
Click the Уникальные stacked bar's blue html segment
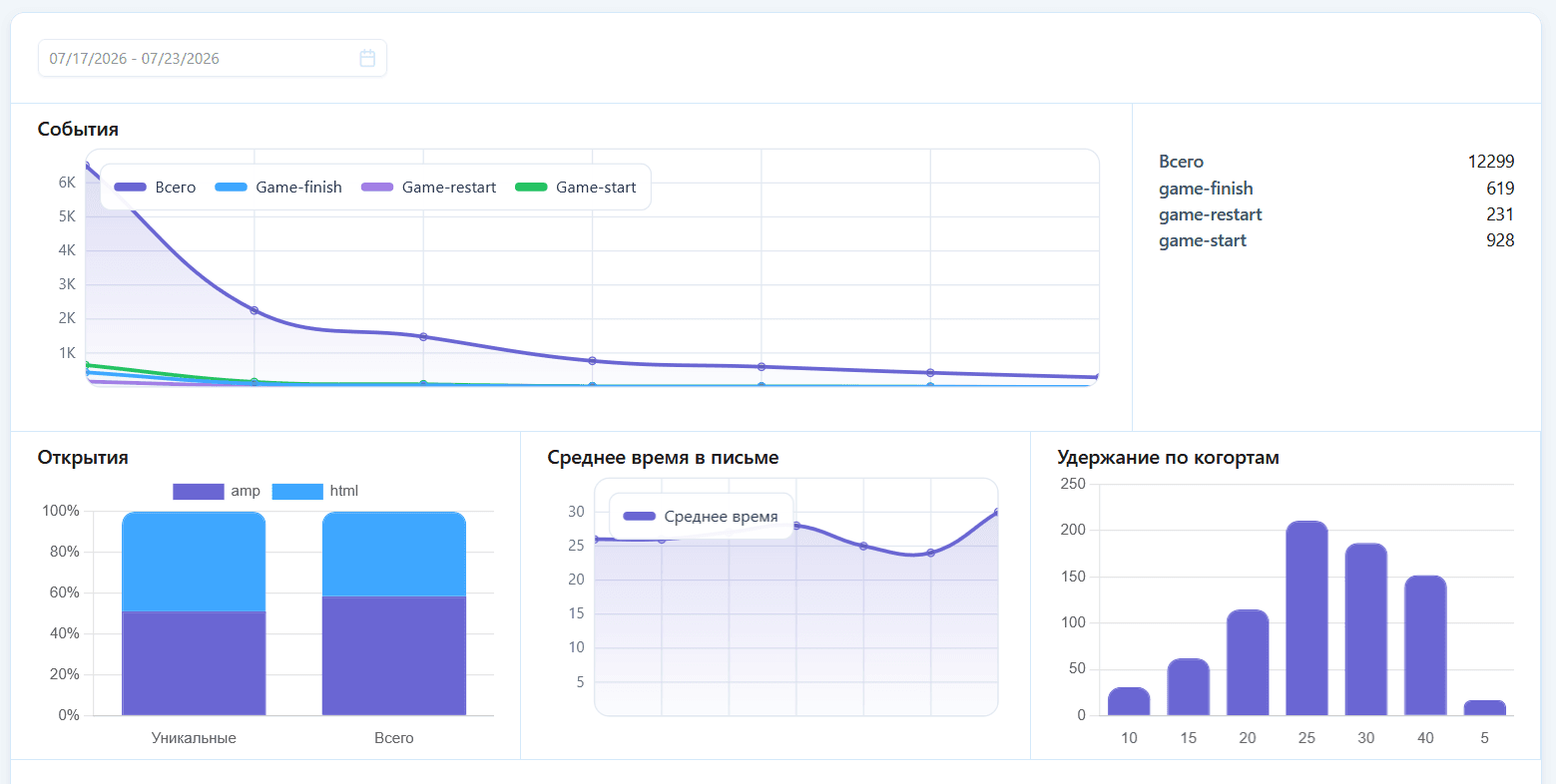point(194,562)
